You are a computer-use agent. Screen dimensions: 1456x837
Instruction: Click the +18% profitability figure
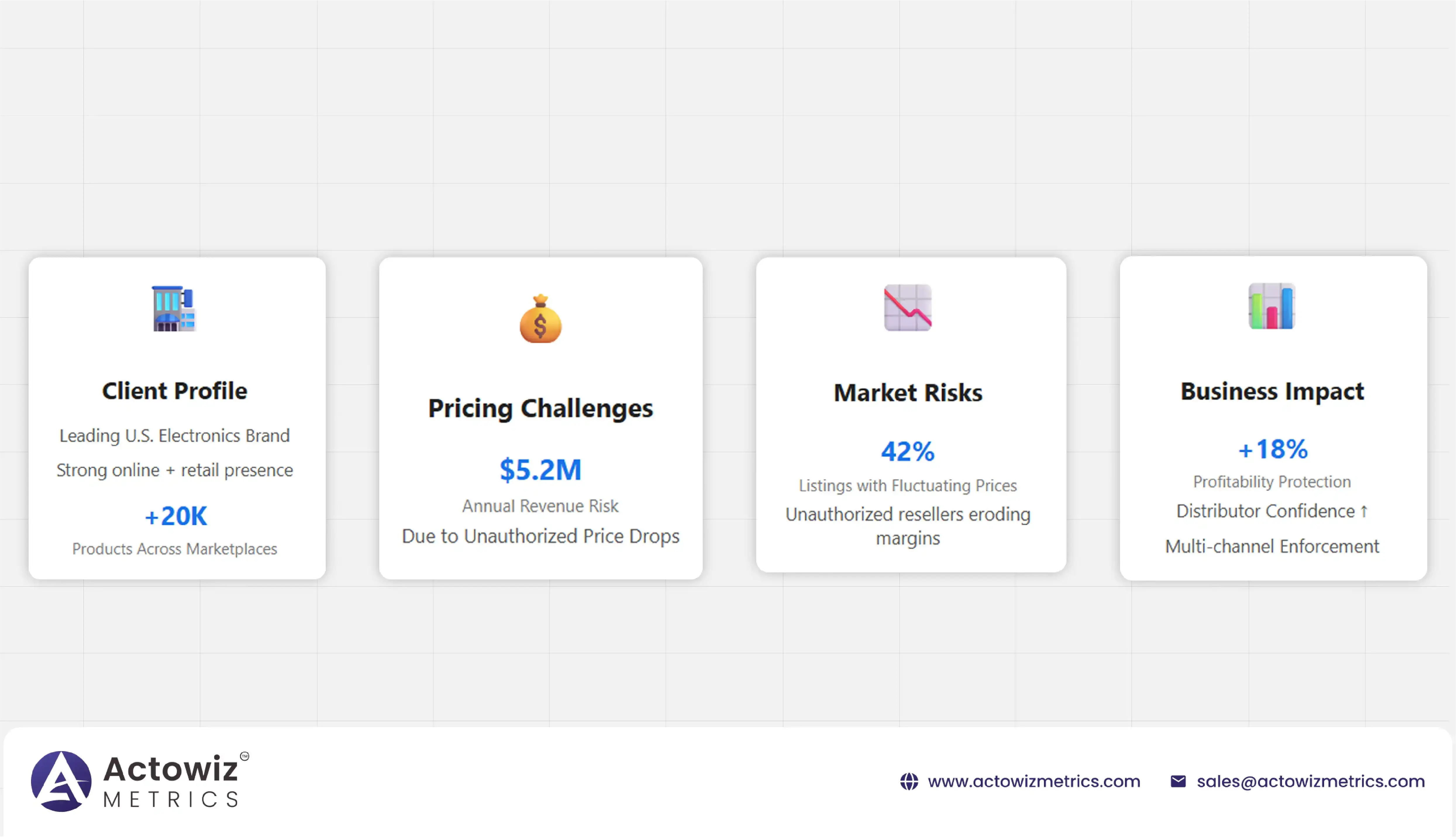click(1273, 450)
